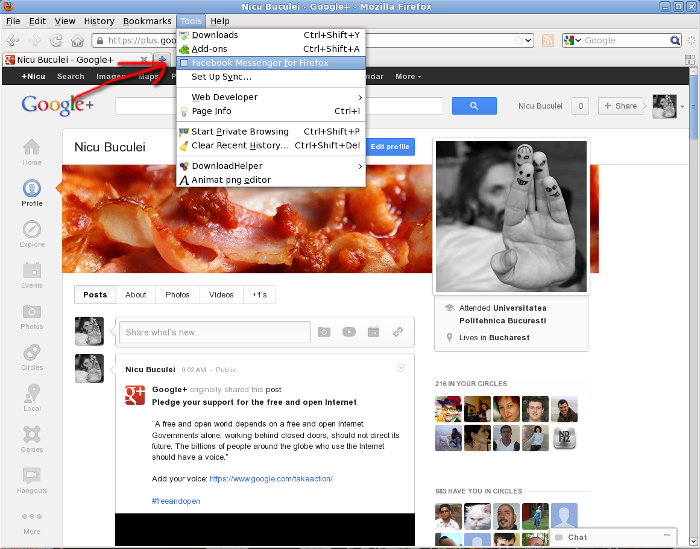This screenshot has width=700, height=549.
Task: Select Set Up Sync menu entry
Action: coord(271,77)
